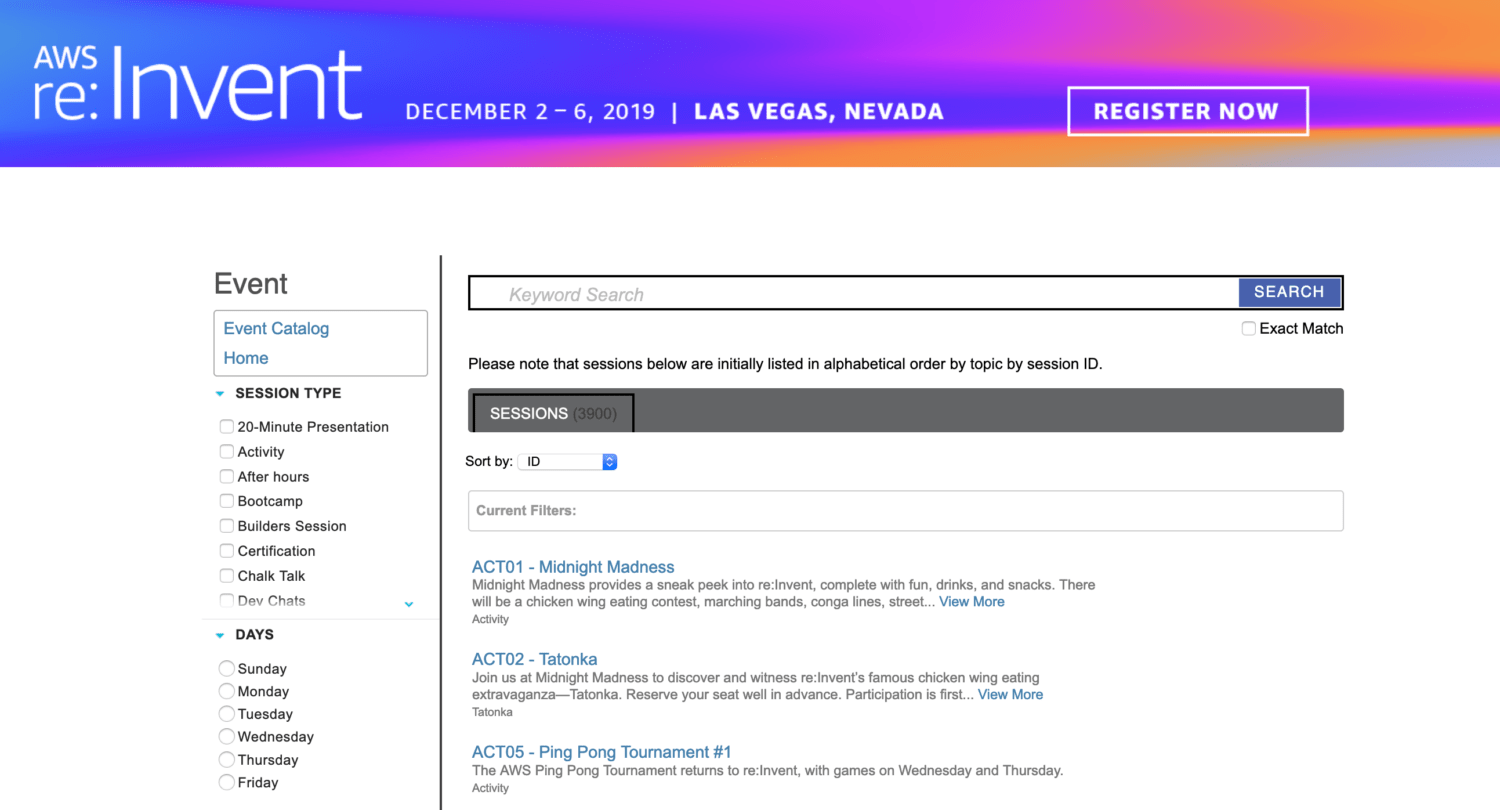The image size is (1500, 810).
Task: Select the Monday radio button
Action: 227,692
